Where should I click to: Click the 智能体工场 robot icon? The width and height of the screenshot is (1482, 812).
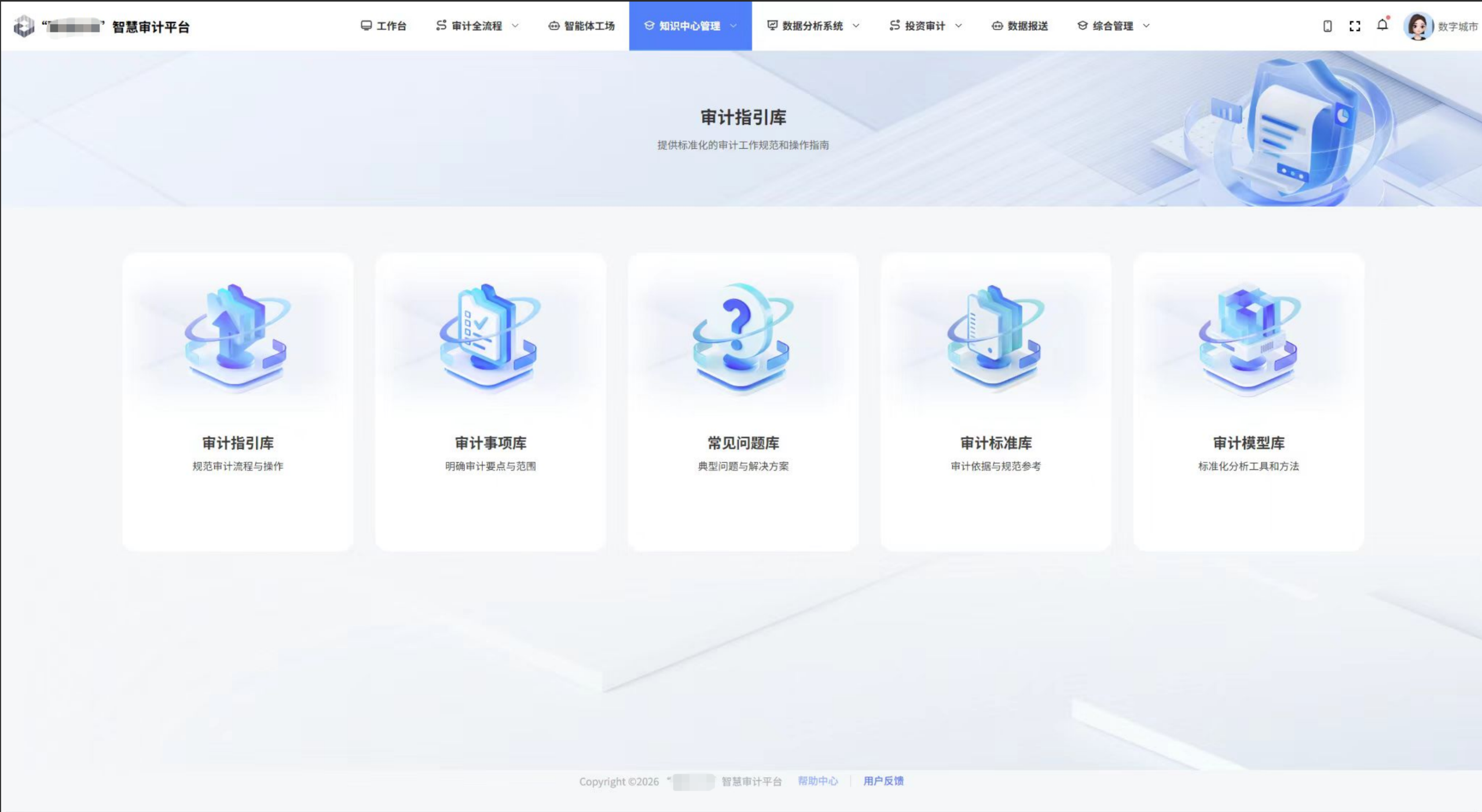[554, 25]
